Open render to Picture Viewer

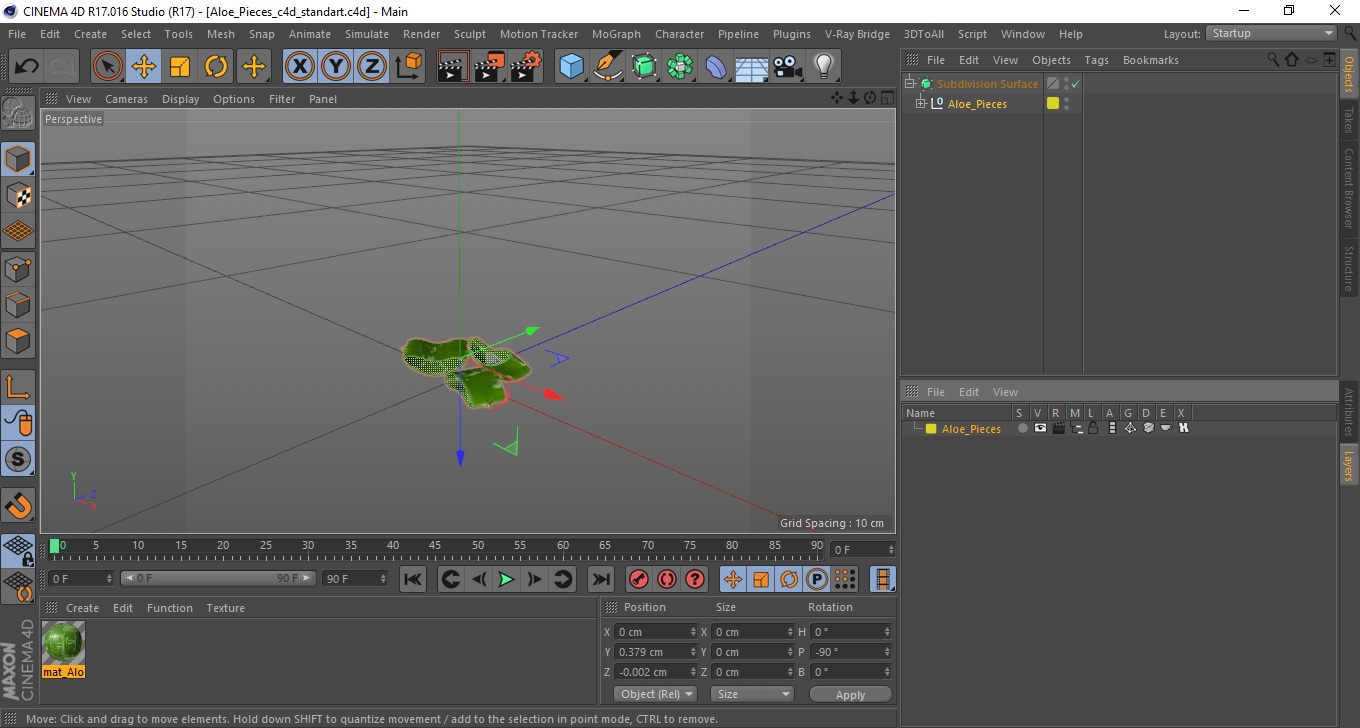[x=489, y=67]
